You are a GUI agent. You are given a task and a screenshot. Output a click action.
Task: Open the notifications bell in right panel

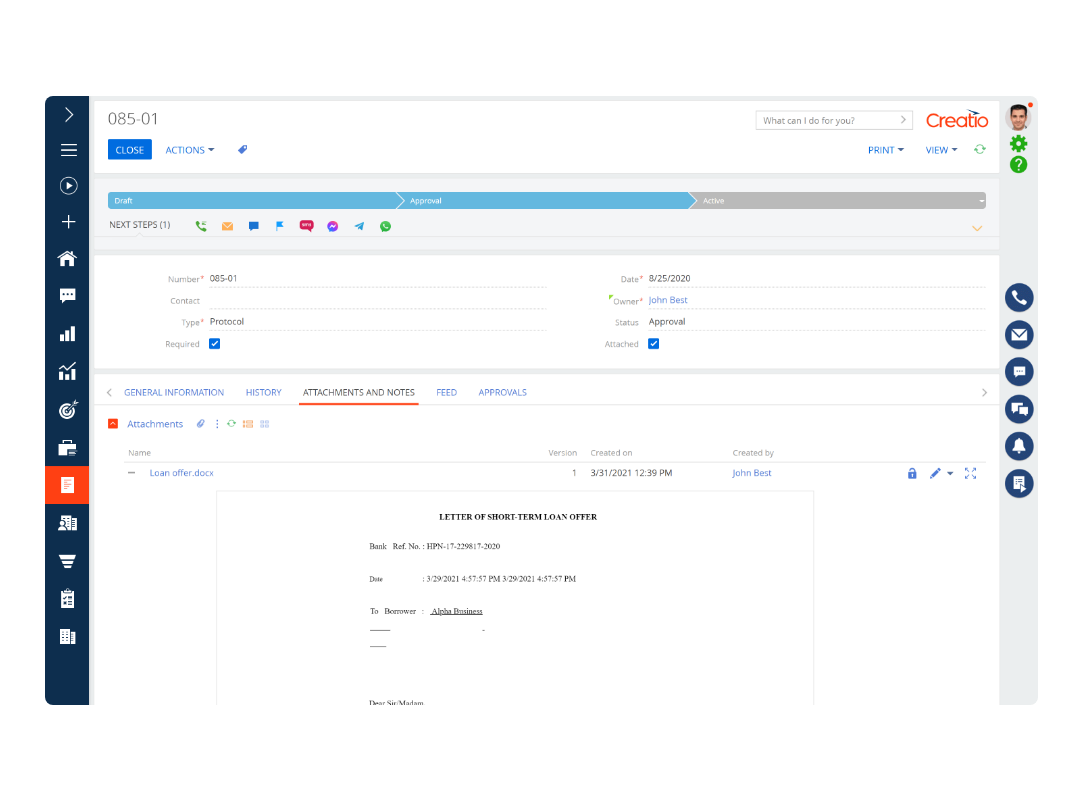(x=1019, y=446)
